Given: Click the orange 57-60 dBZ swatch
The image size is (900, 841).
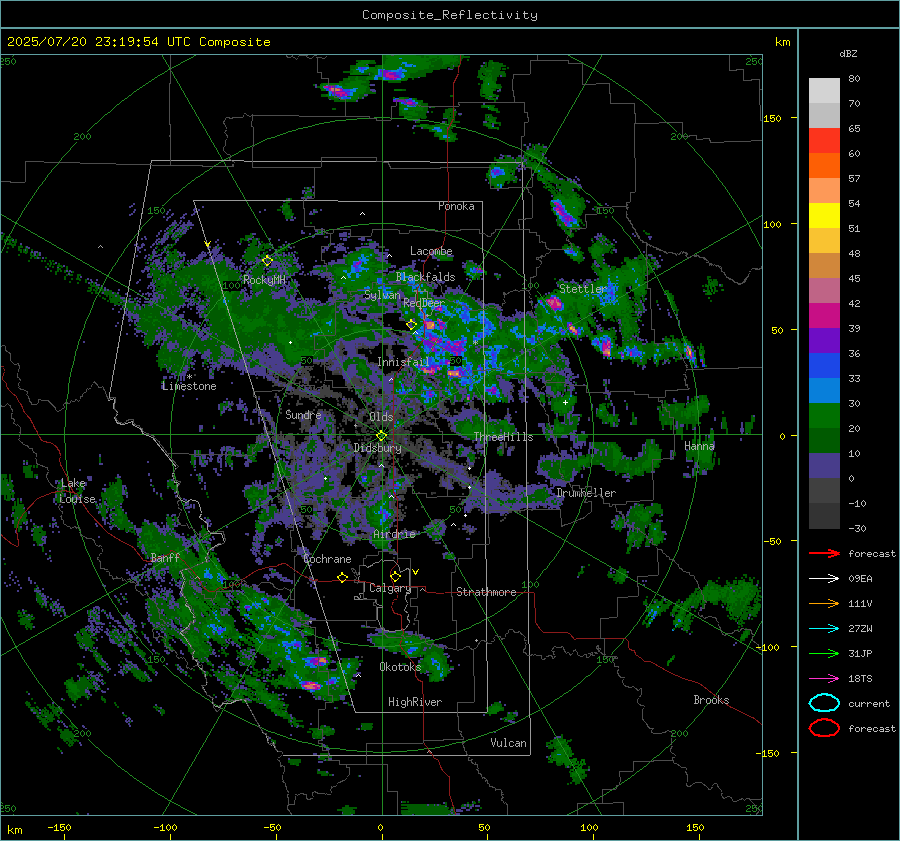Looking at the screenshot, I should tap(824, 166).
